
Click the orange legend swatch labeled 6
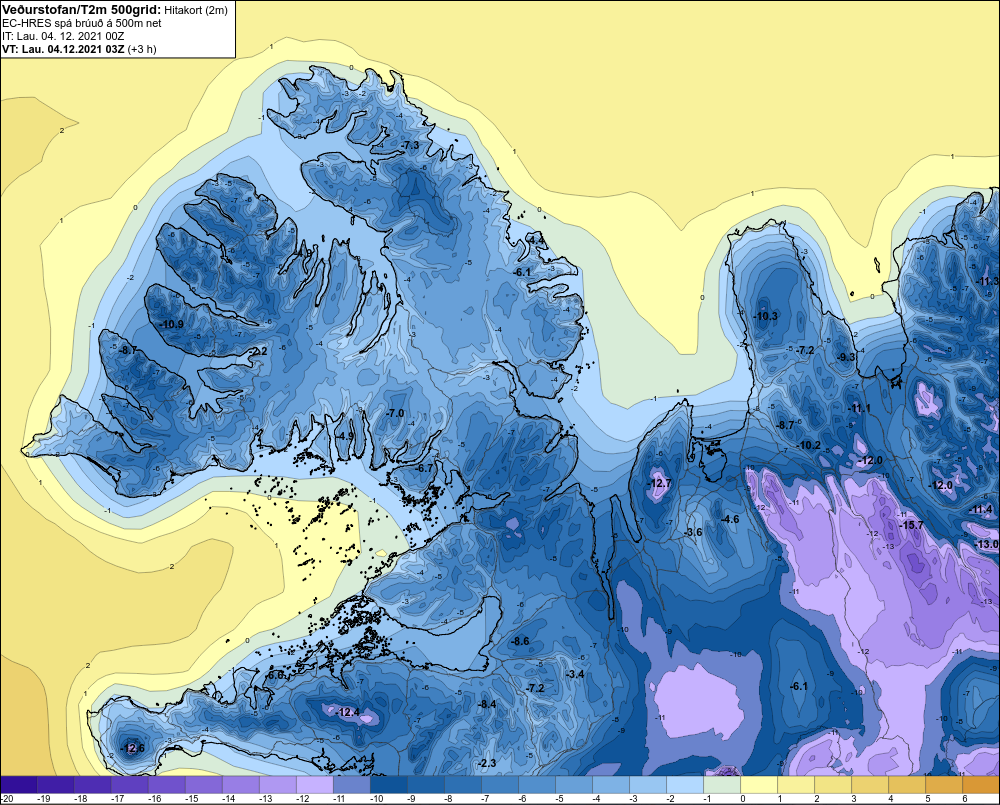click(x=981, y=785)
